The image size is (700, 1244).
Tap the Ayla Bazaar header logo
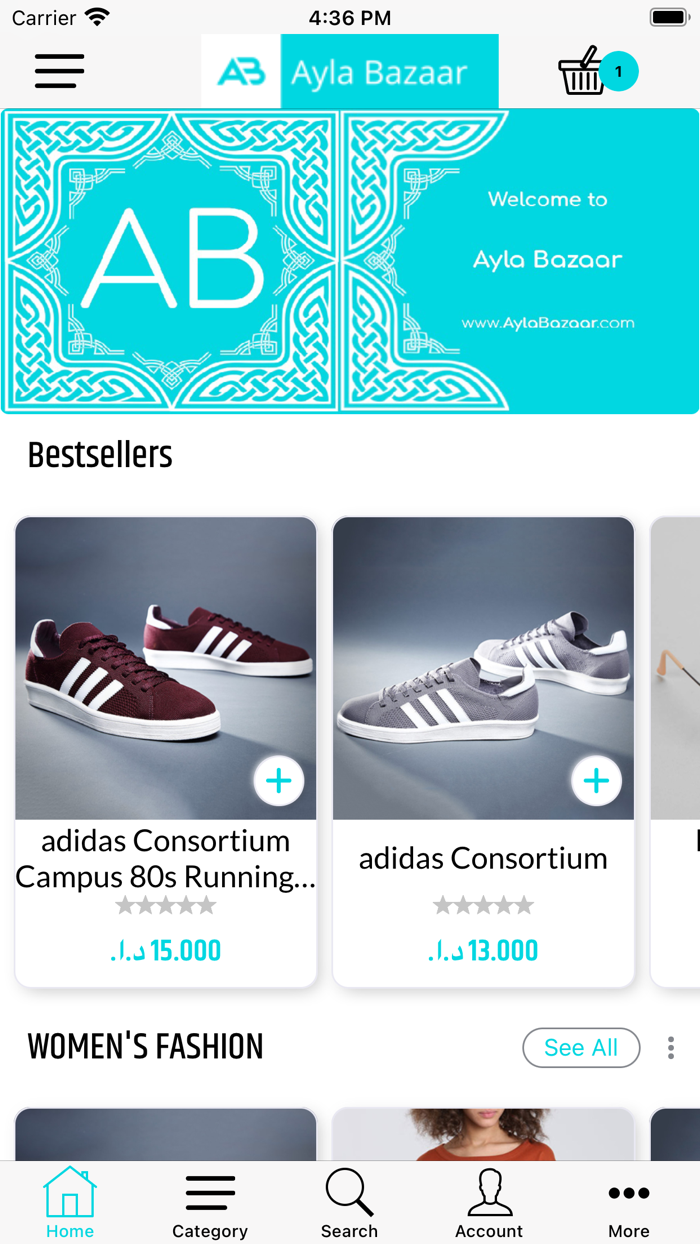point(350,72)
